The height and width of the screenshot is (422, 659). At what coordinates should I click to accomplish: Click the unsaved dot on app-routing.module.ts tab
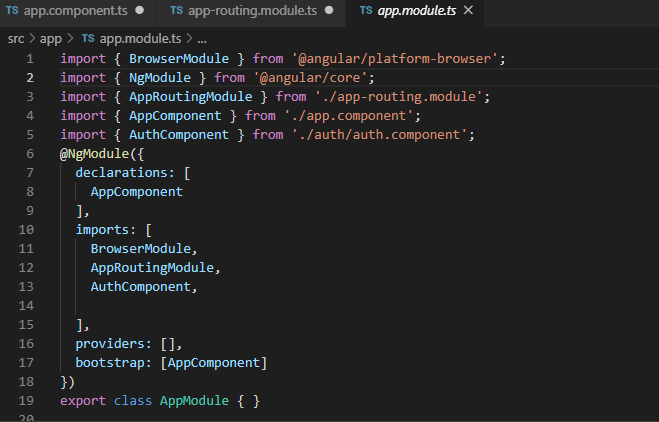tap(329, 11)
